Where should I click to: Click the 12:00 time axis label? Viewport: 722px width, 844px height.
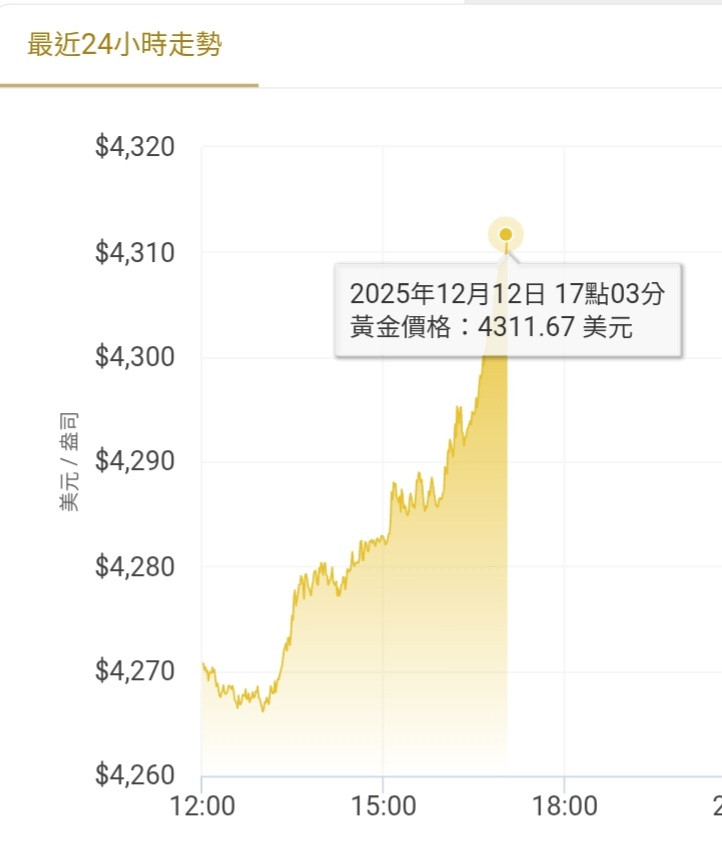[x=202, y=806]
